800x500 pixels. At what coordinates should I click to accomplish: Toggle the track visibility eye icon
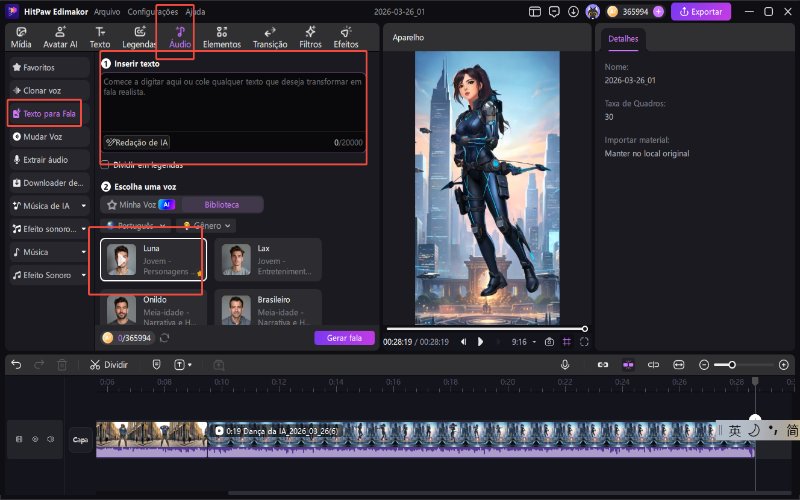coord(34,439)
